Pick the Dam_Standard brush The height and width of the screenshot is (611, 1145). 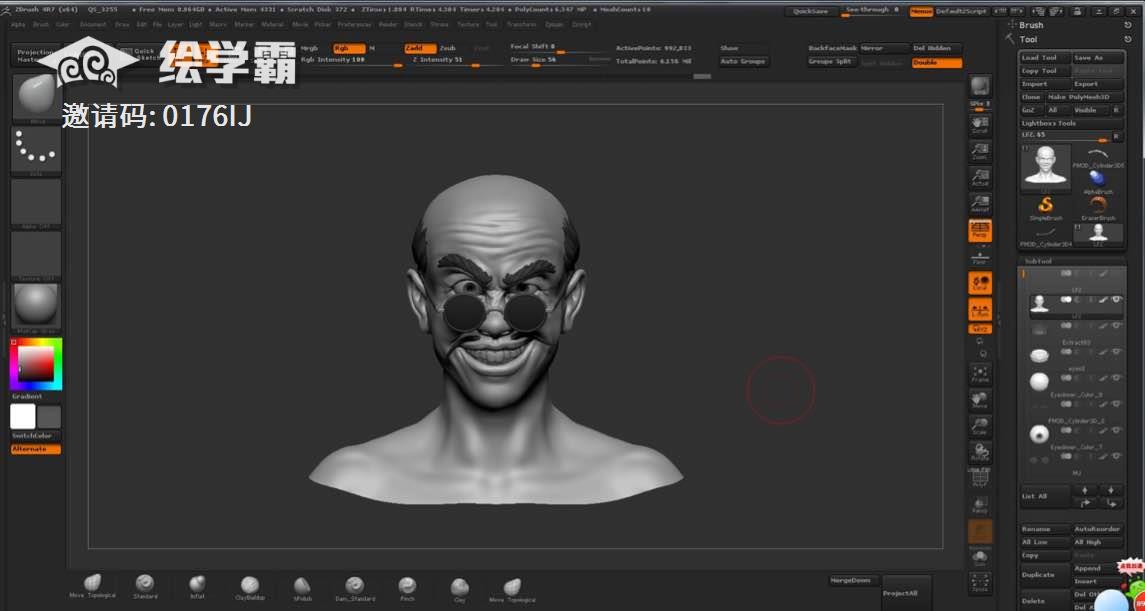click(354, 587)
